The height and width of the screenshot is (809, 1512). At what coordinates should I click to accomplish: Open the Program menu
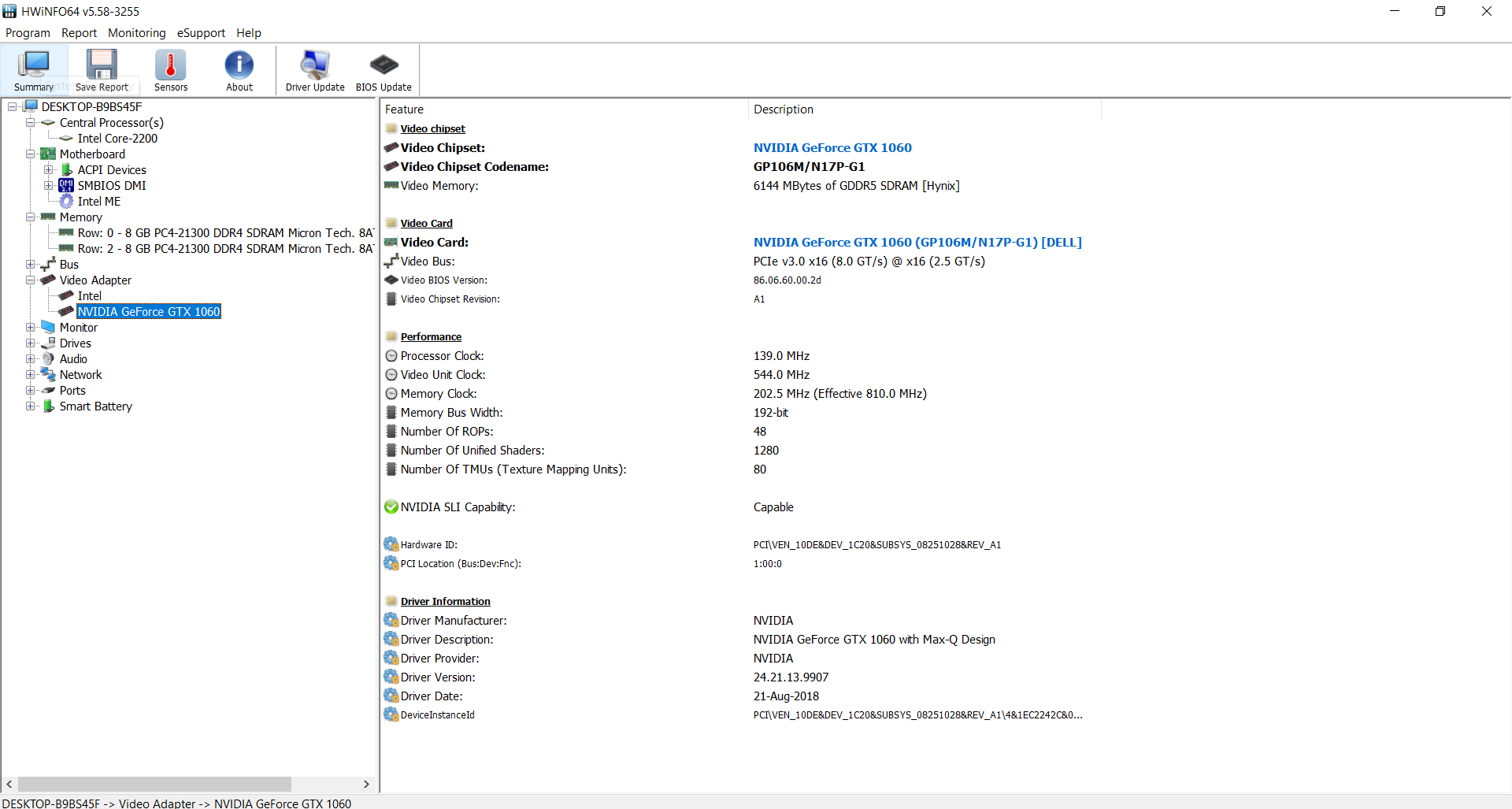coord(28,33)
